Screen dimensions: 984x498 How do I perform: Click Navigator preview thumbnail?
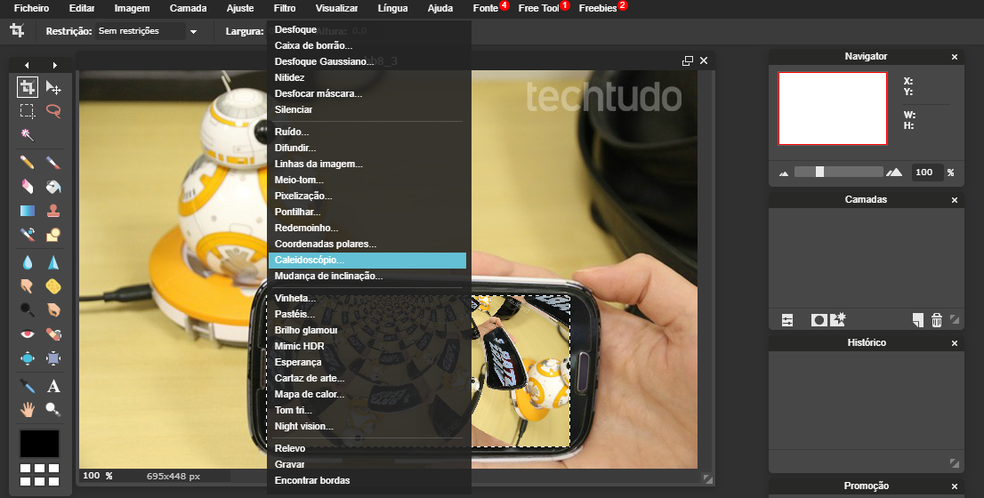click(x=833, y=109)
